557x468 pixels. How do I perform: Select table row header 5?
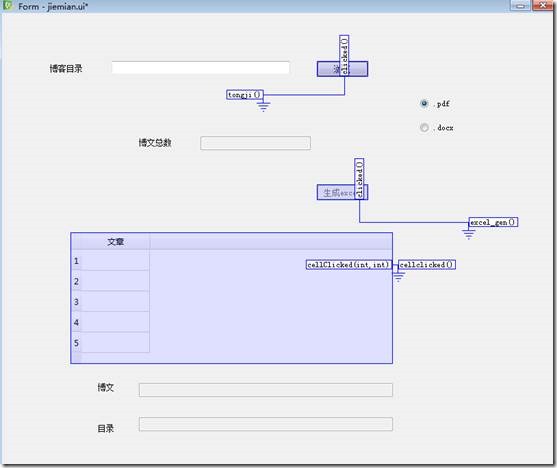point(76,343)
